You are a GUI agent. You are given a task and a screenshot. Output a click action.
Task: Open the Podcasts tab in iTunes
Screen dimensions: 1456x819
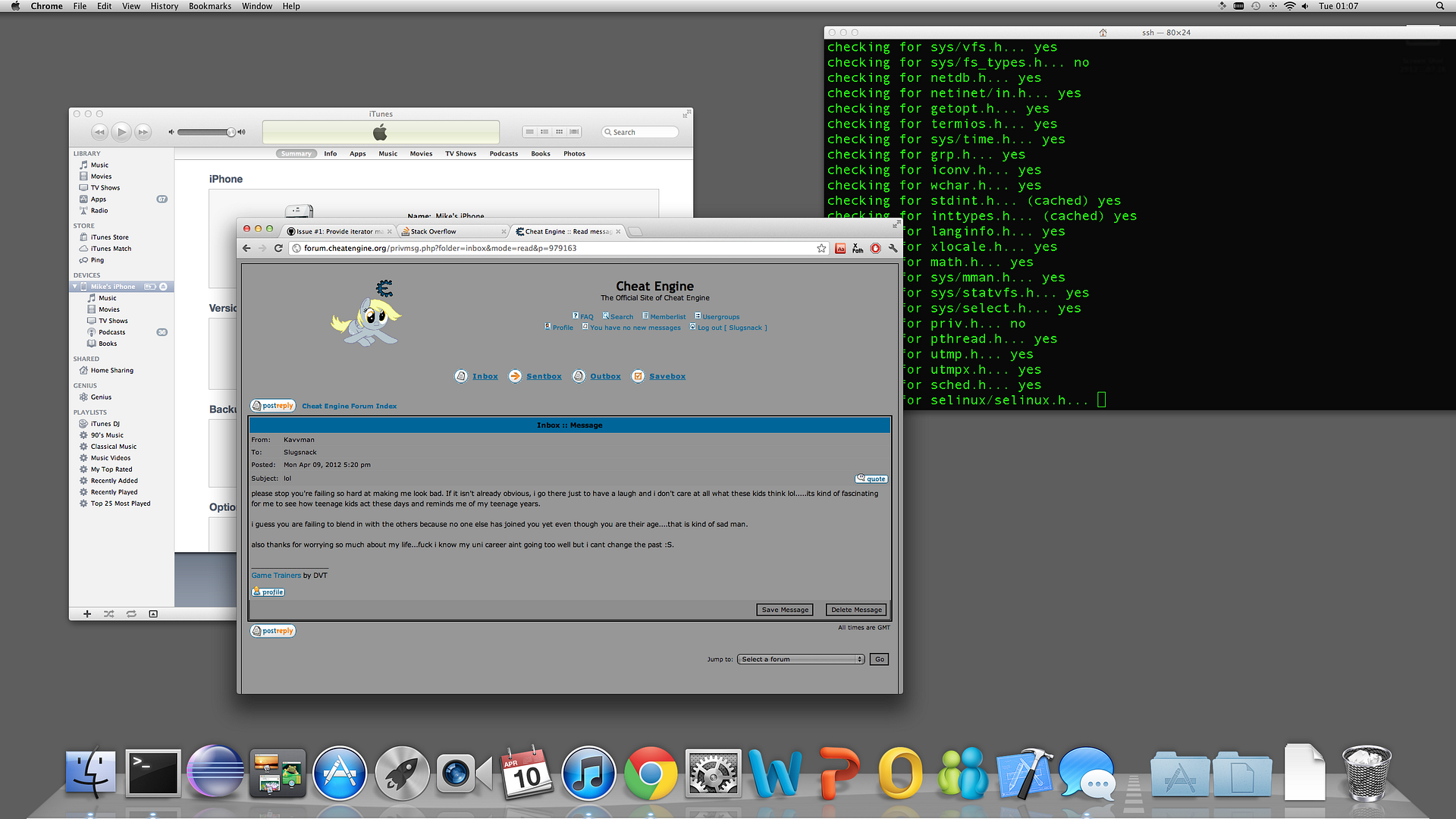[x=504, y=154]
